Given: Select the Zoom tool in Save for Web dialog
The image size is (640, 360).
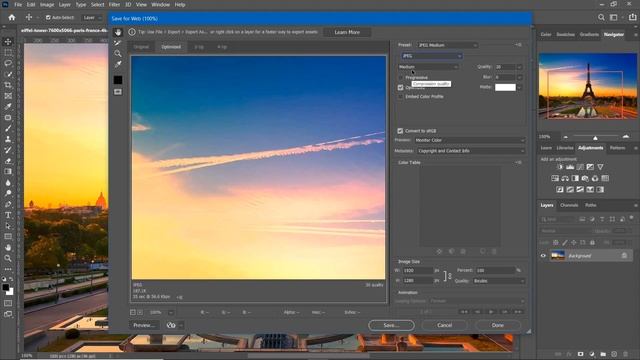Looking at the screenshot, I should 118,53.
